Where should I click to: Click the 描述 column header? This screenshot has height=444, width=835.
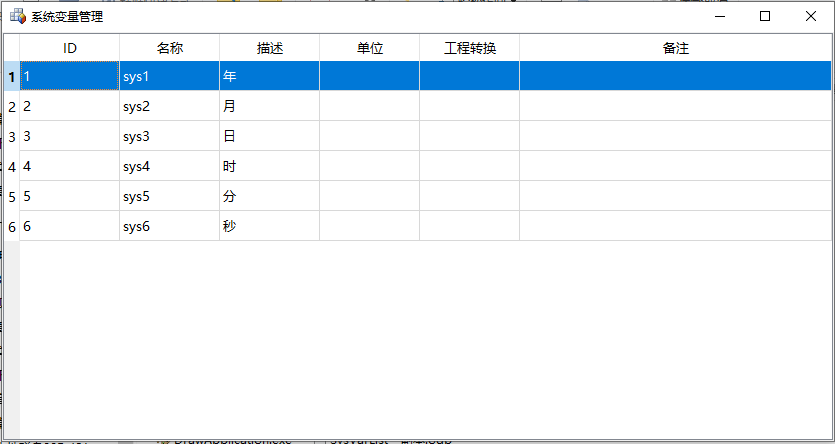[x=270, y=48]
